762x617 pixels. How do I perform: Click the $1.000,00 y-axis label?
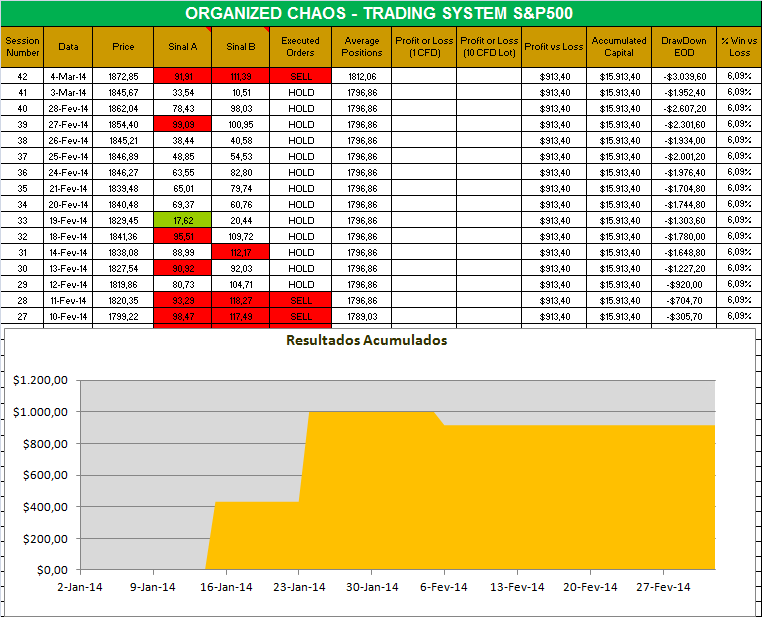click(x=40, y=412)
